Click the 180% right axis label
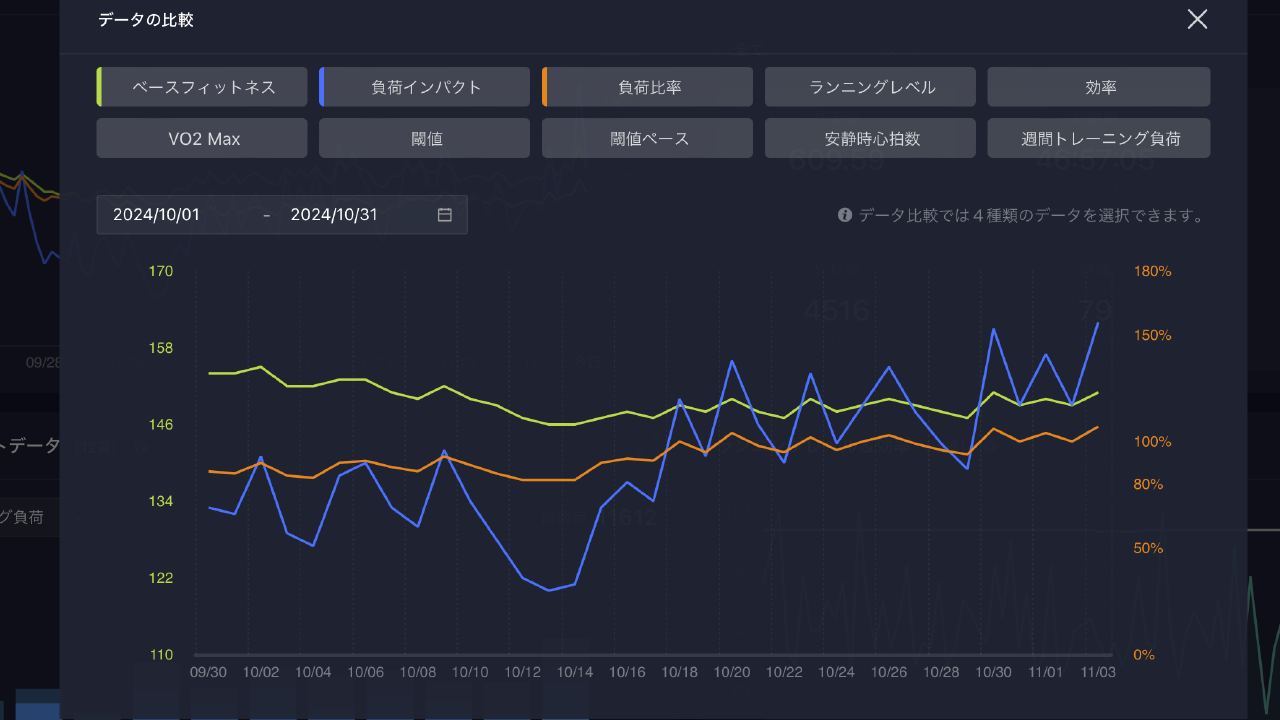The width and height of the screenshot is (1280, 720). (x=1152, y=272)
